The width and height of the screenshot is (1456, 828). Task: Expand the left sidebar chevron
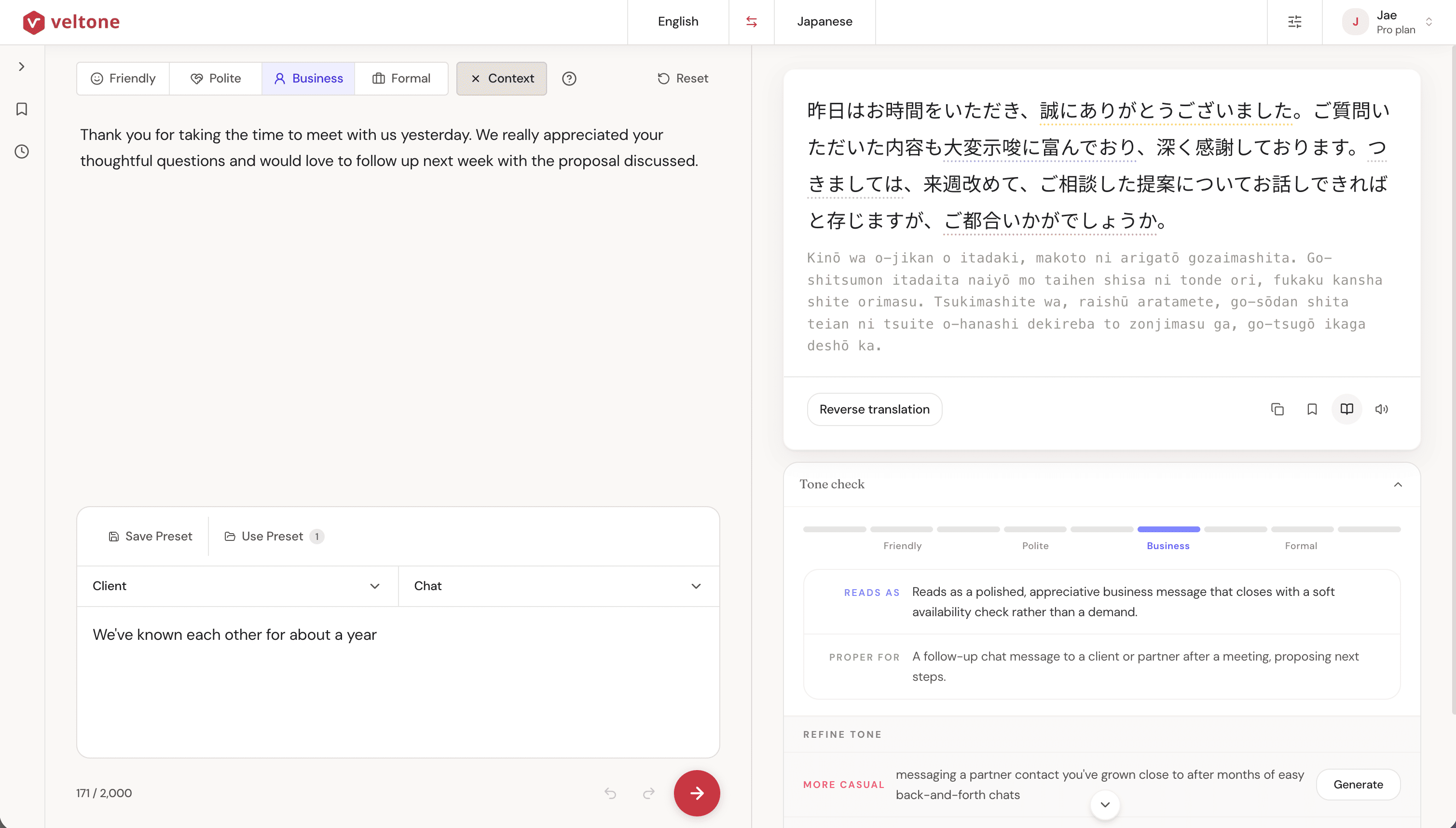(22, 67)
